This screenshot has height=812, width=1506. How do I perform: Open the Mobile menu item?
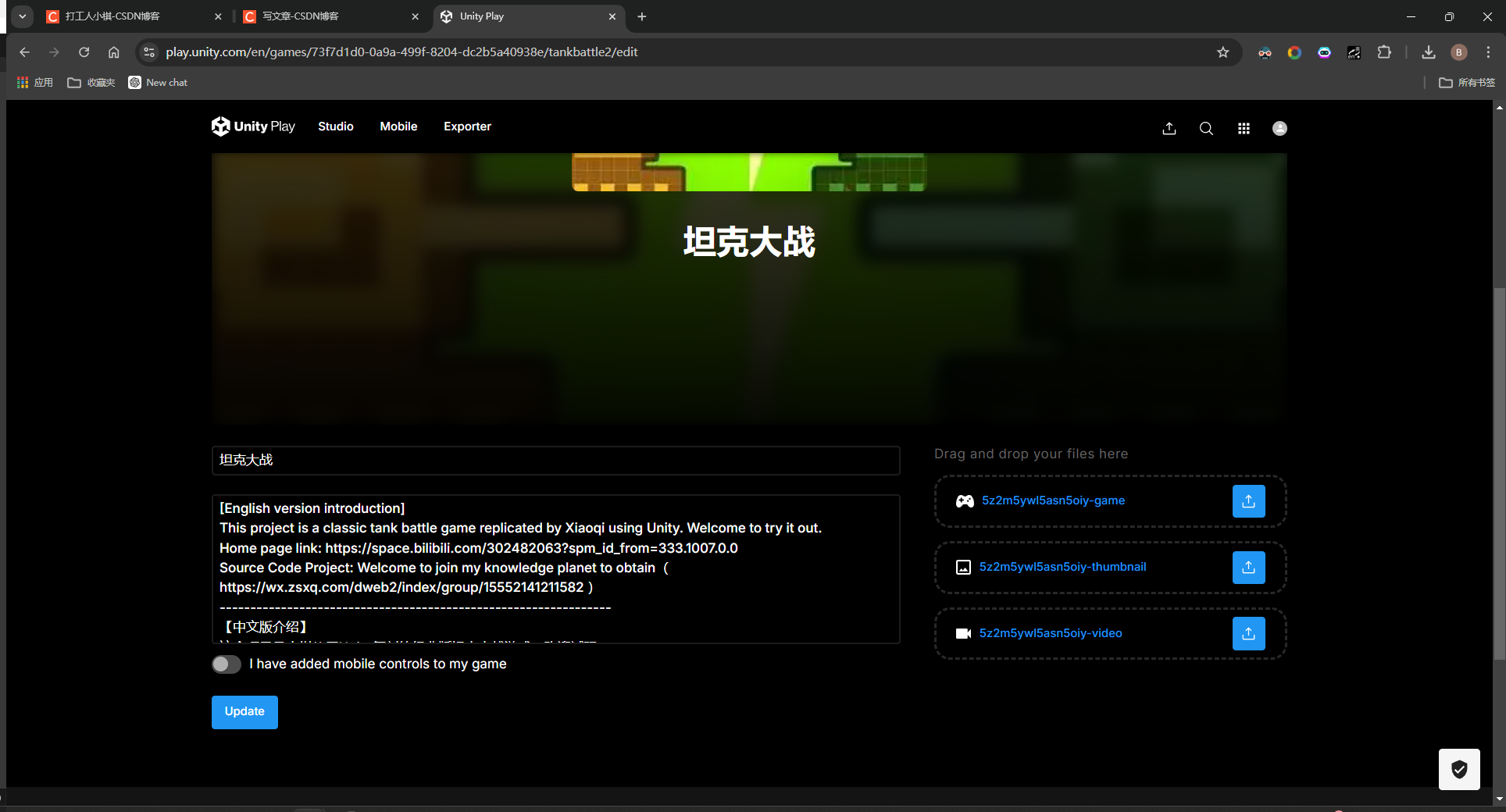pos(398,126)
